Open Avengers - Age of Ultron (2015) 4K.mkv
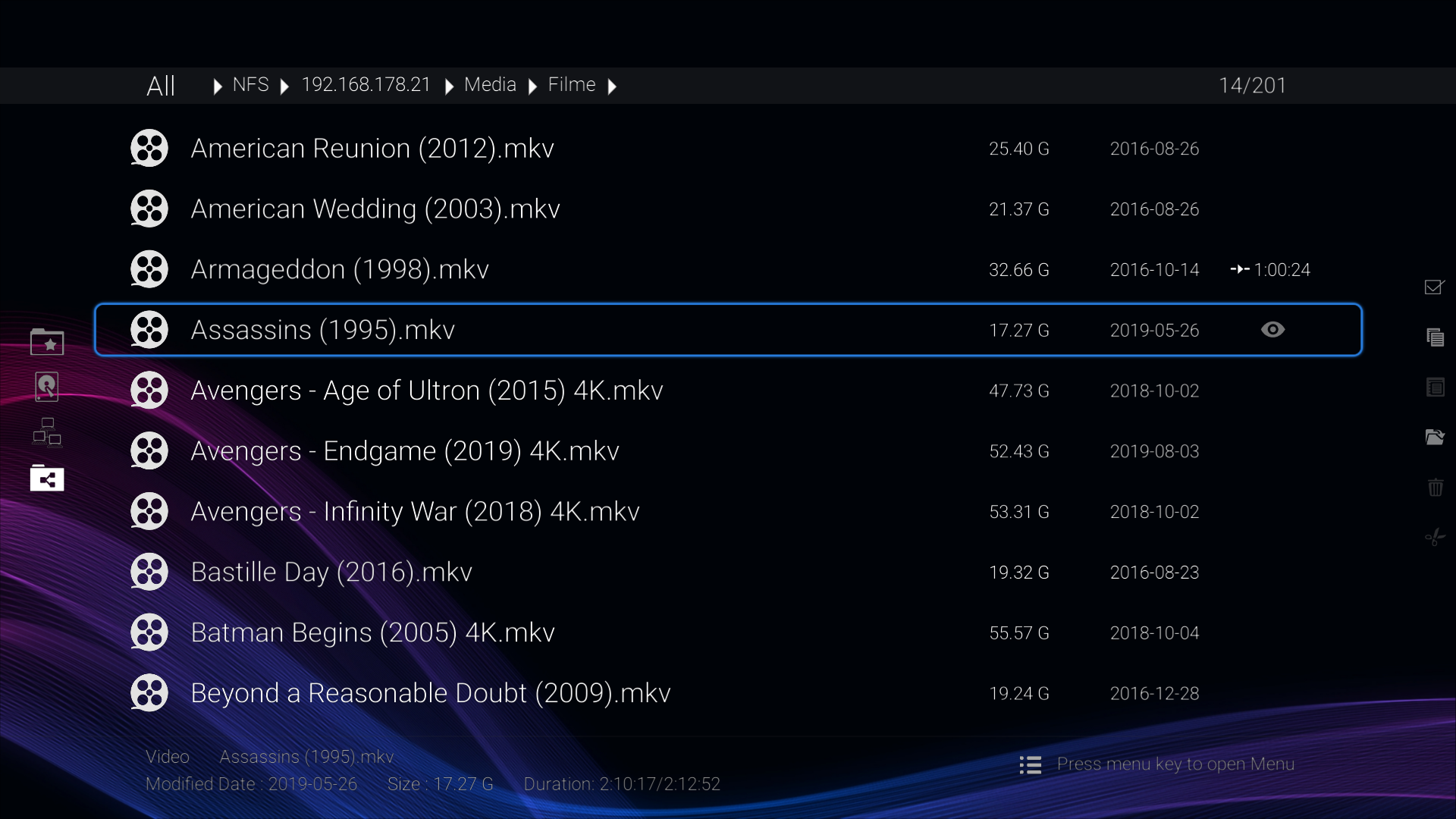 coord(427,391)
